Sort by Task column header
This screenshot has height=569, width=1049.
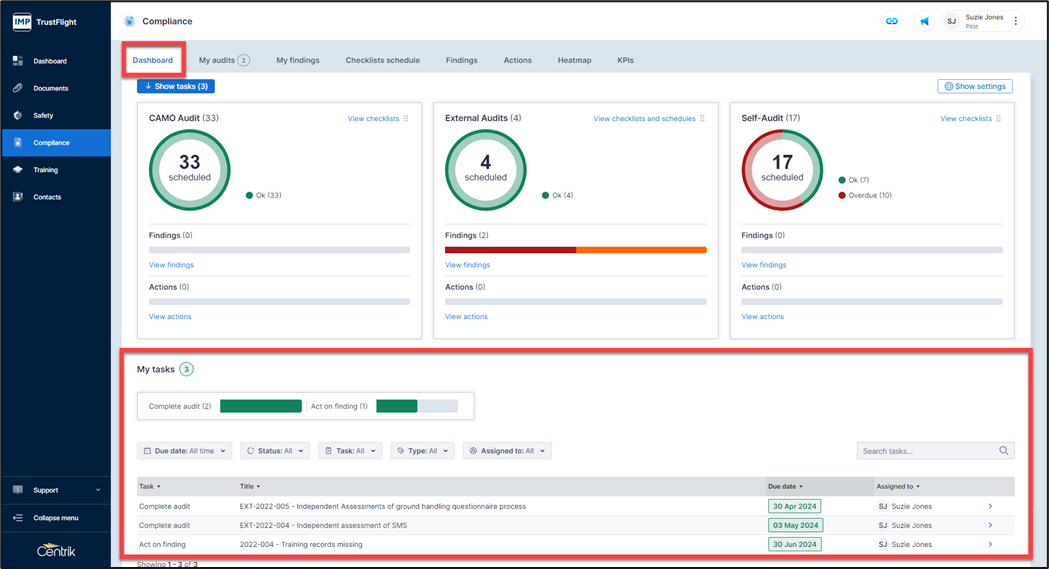[150, 486]
